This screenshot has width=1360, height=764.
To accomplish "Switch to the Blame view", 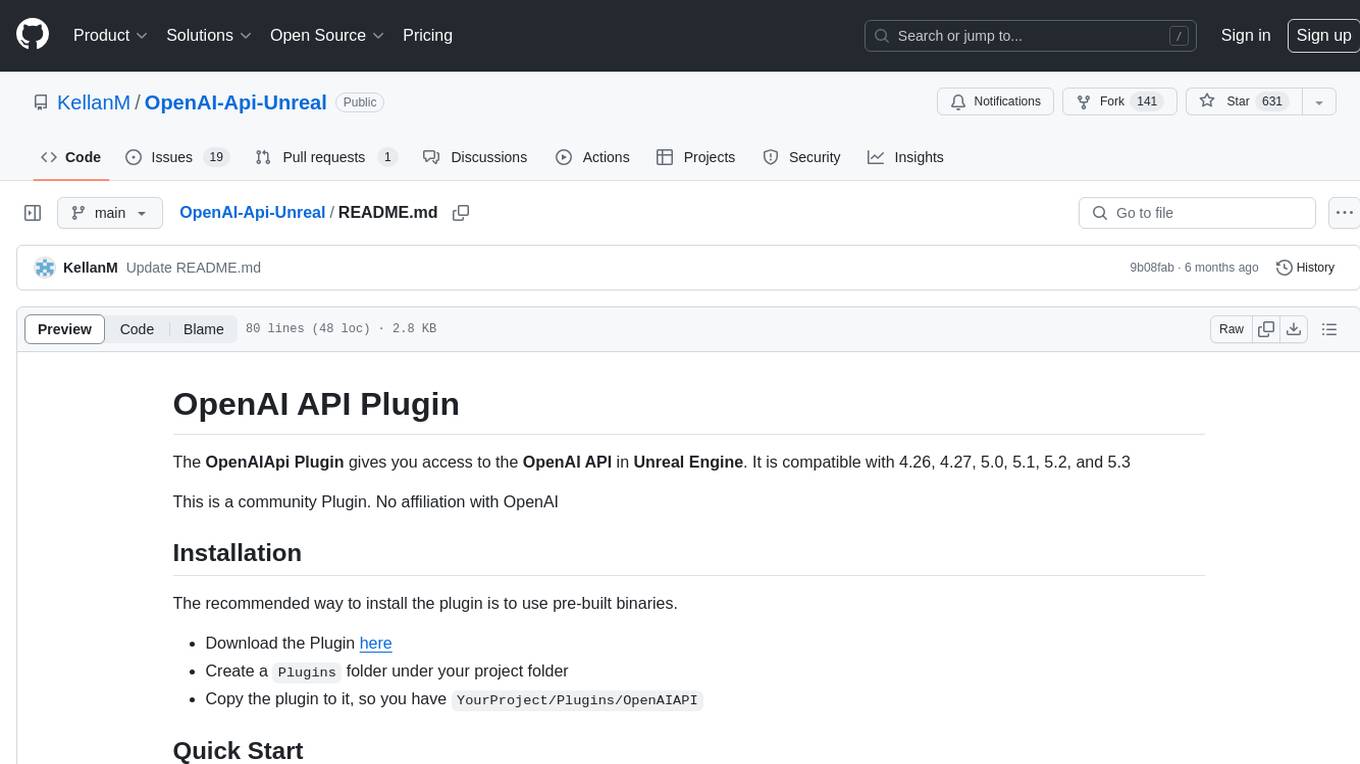I will [203, 329].
